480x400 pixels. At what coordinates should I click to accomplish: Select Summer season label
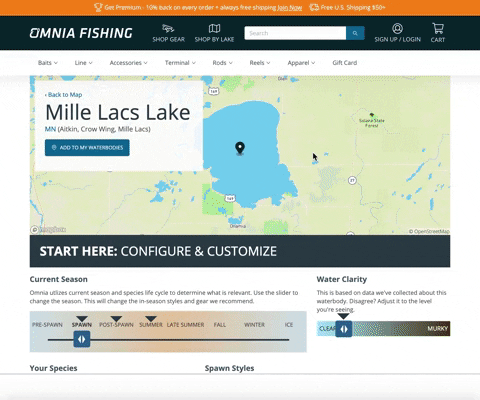[151, 325]
